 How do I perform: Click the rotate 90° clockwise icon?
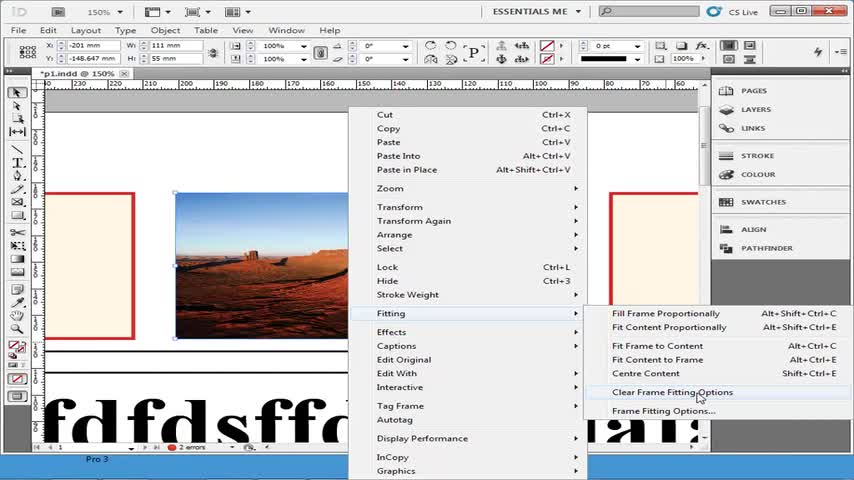point(430,46)
